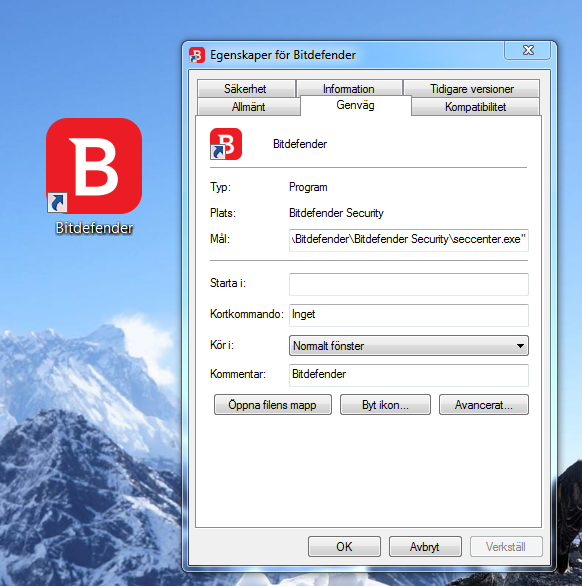Click the Bitdefender icon in the dialog title bar
582x586 pixels.
tap(197, 55)
